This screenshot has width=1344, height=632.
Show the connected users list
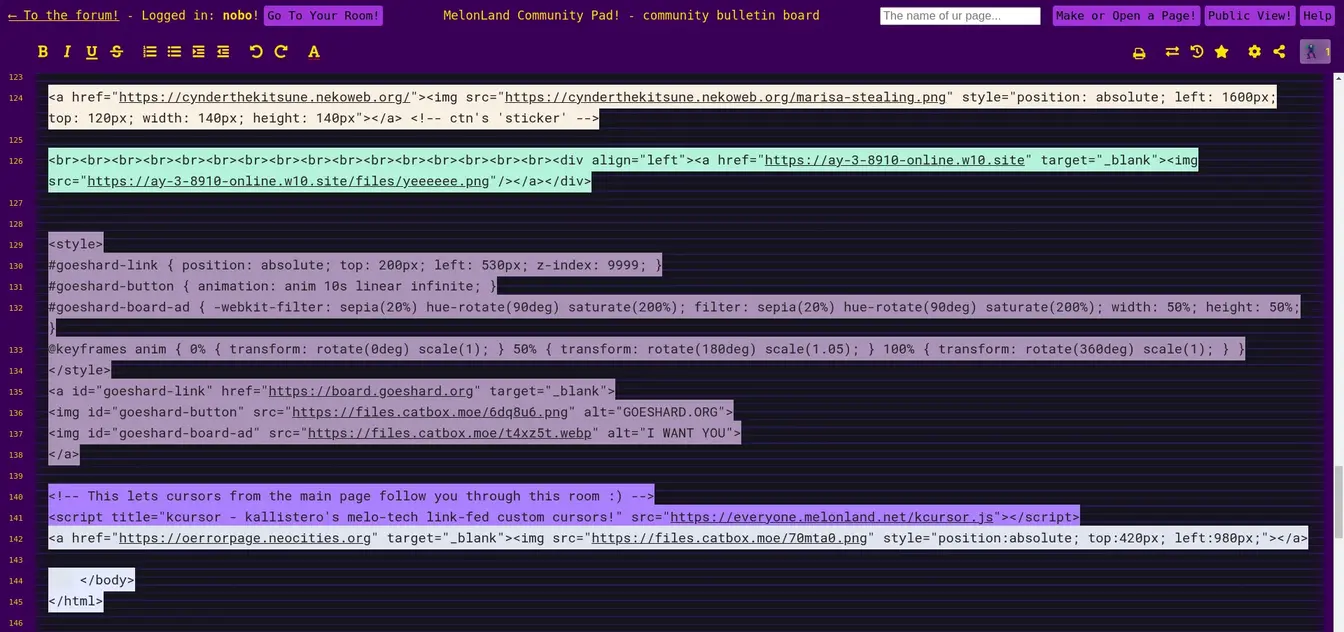pos(1314,52)
